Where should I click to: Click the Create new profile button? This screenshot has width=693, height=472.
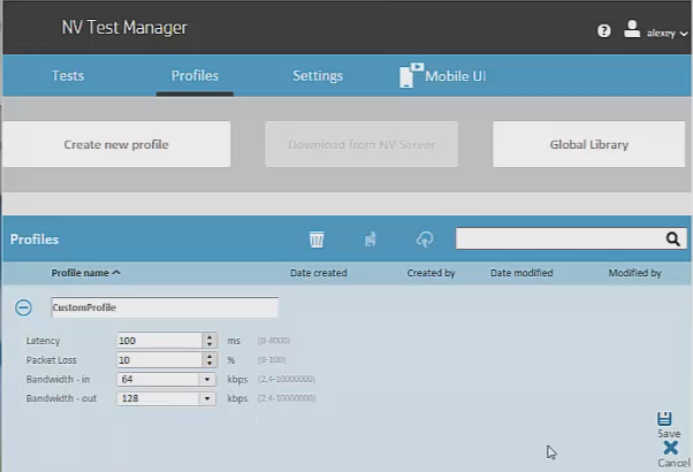tap(116, 144)
